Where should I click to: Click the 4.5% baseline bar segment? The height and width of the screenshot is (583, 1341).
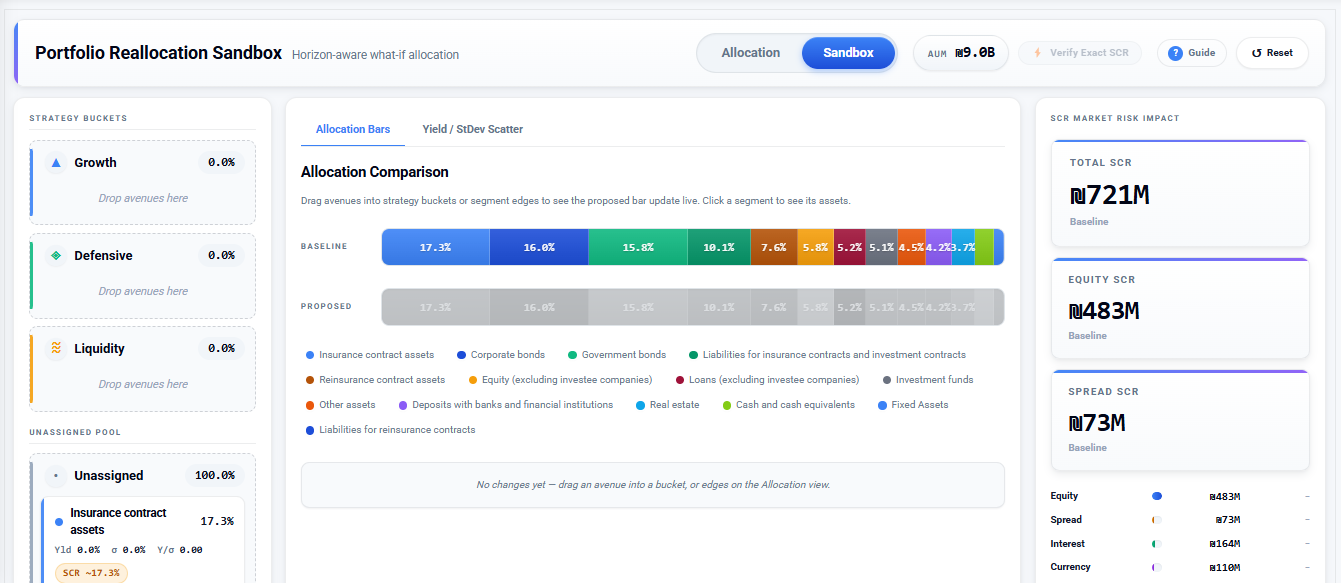tap(911, 247)
